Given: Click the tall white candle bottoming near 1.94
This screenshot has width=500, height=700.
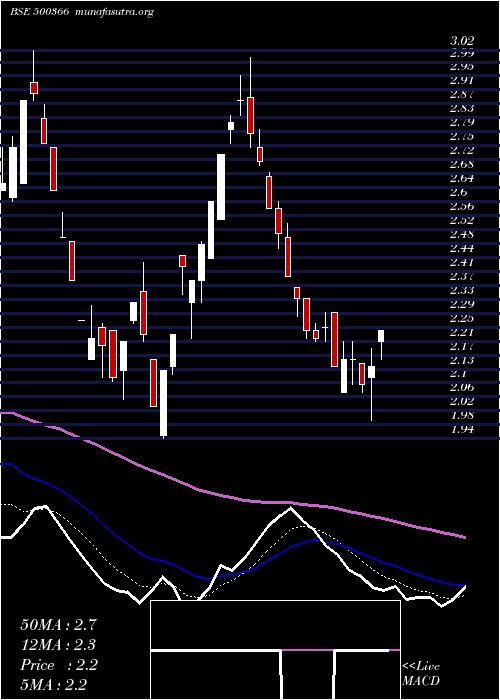Looking at the screenshot, I should [163, 403].
